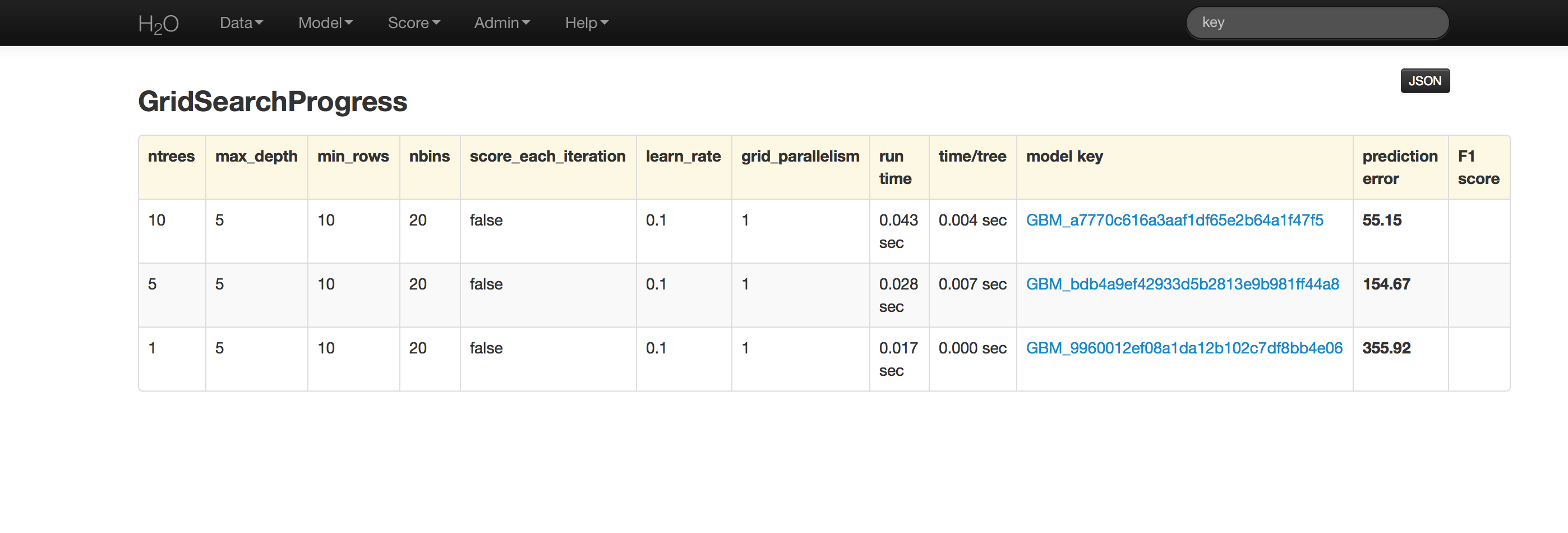Open model GBM_a7770c616a3aaf1df65e2b64a1f47f5
1568x533 pixels.
point(1174,220)
